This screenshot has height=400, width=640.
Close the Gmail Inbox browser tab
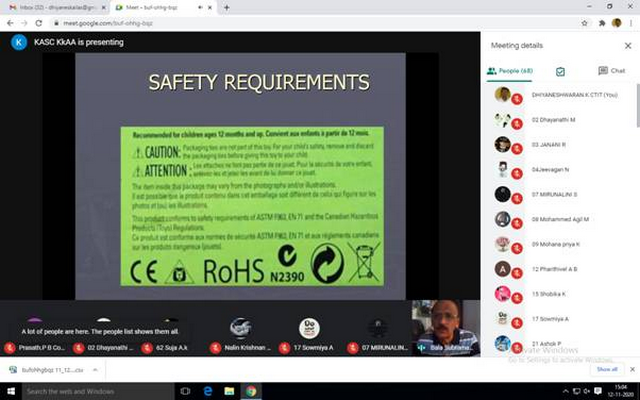pyautogui.click(x=103, y=7)
